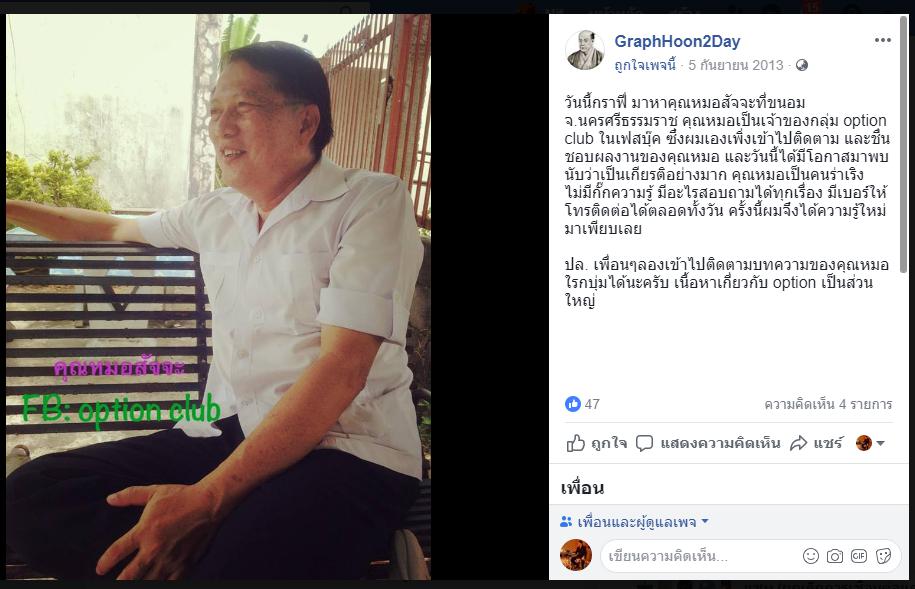Click the แสดงความคิดเห็น comment button
The height and width of the screenshot is (589, 915).
tap(708, 443)
